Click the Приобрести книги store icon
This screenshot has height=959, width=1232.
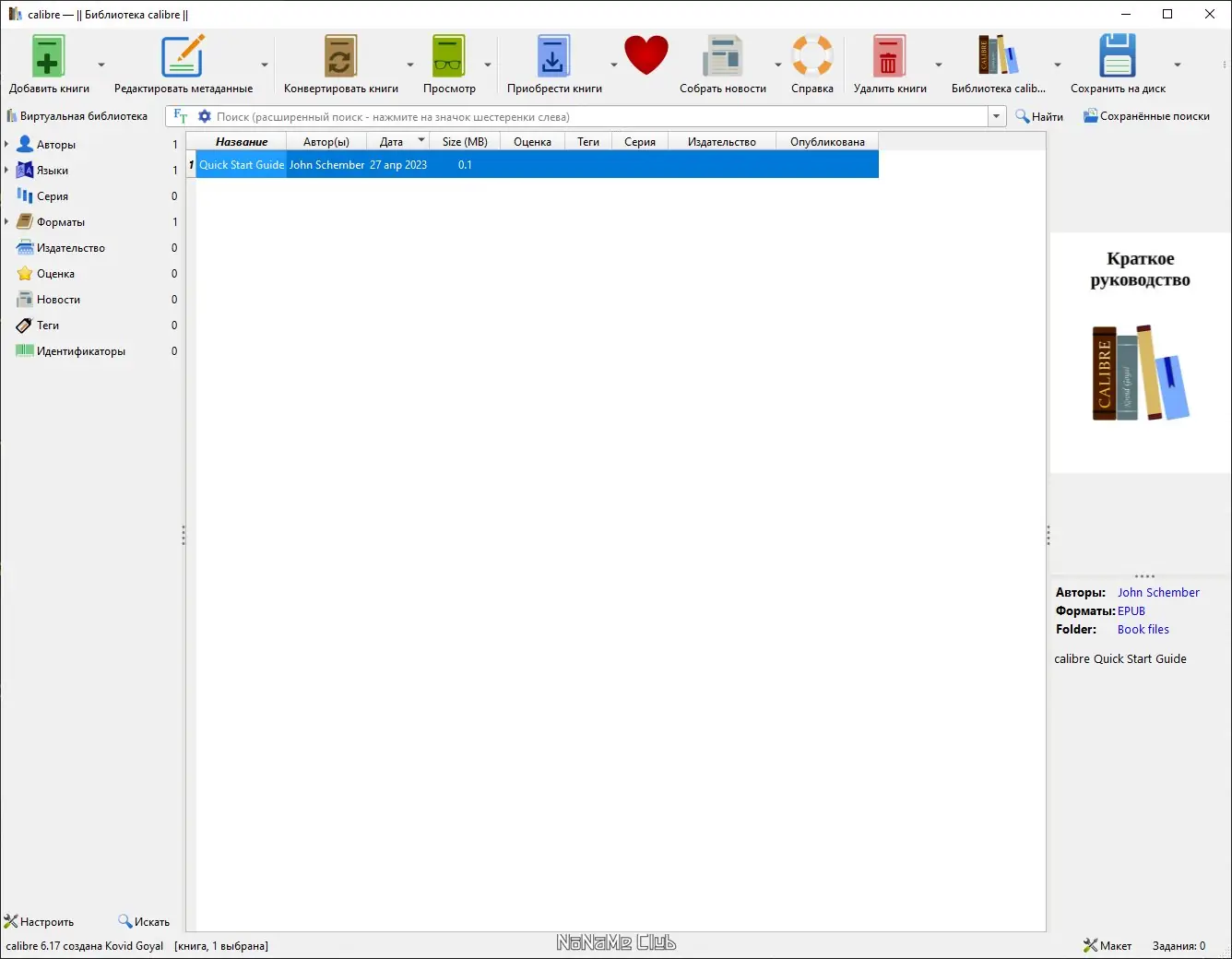pos(553,55)
